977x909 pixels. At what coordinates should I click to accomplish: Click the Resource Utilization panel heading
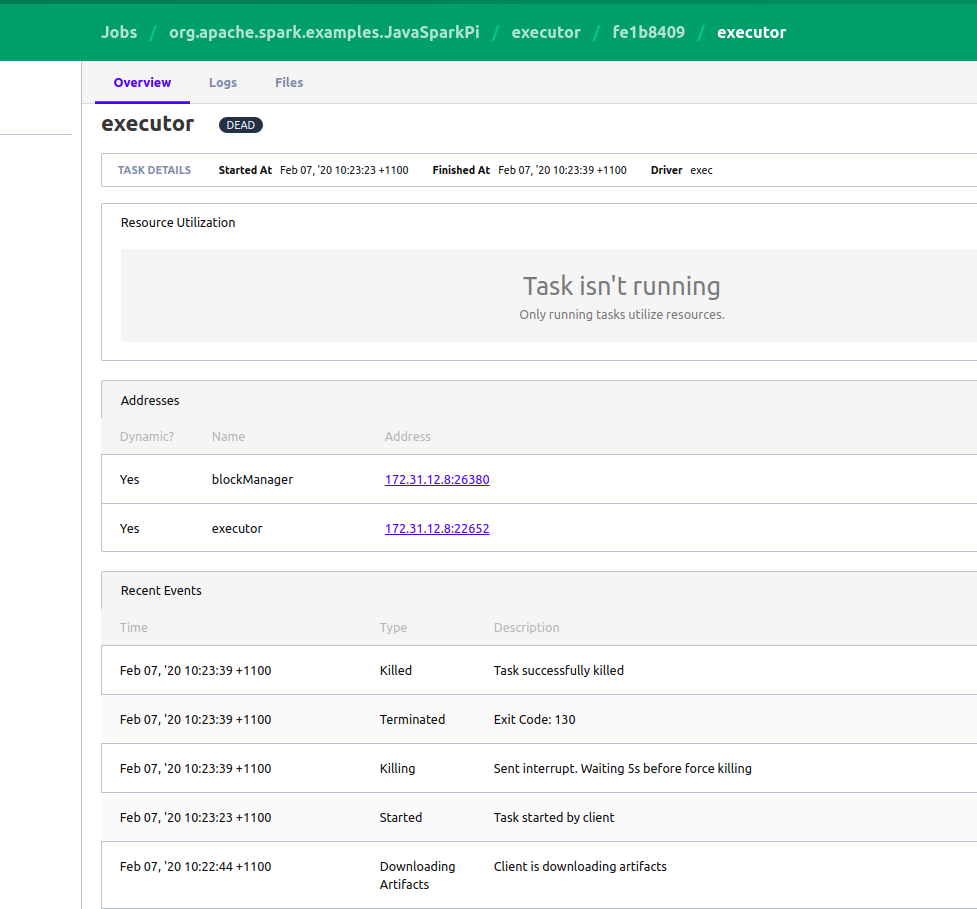point(177,222)
